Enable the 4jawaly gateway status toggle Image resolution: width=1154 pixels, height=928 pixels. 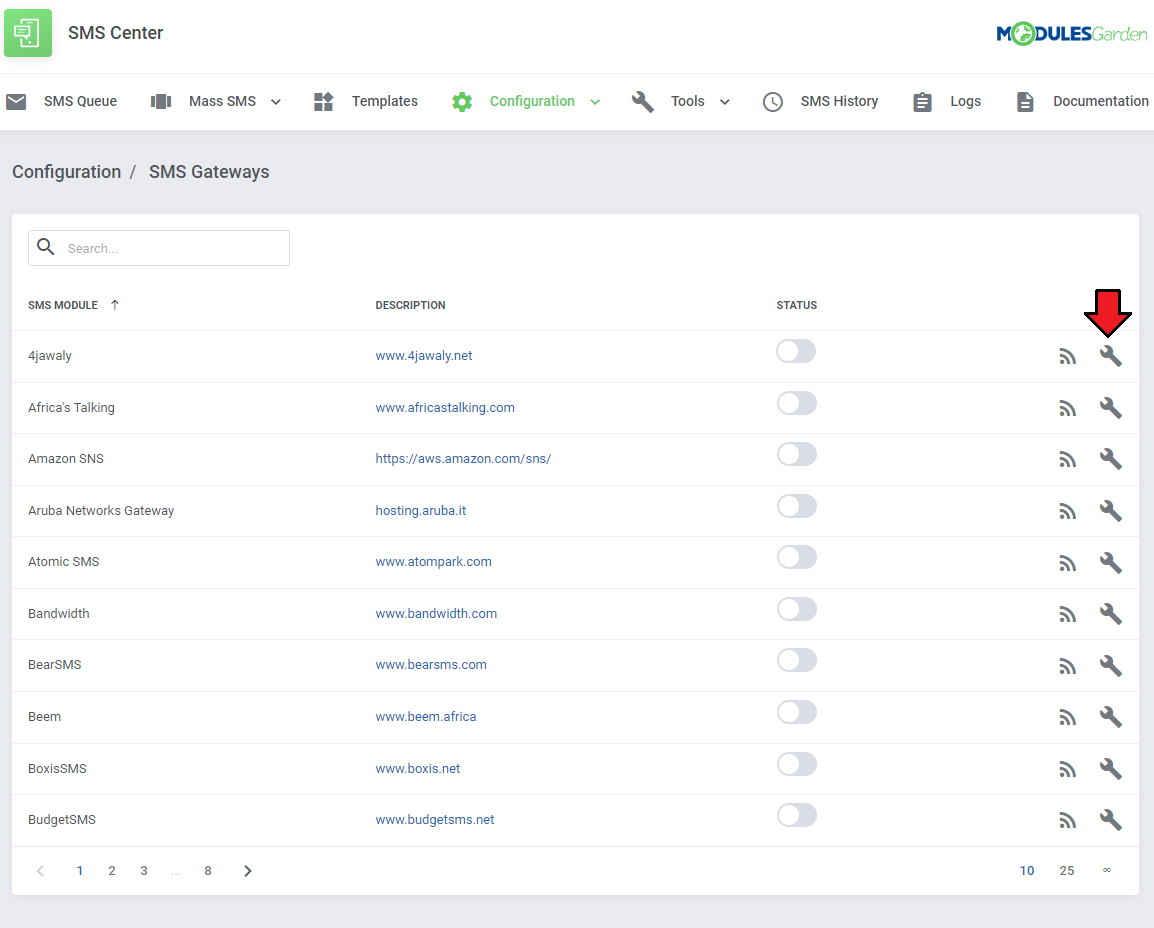click(796, 352)
